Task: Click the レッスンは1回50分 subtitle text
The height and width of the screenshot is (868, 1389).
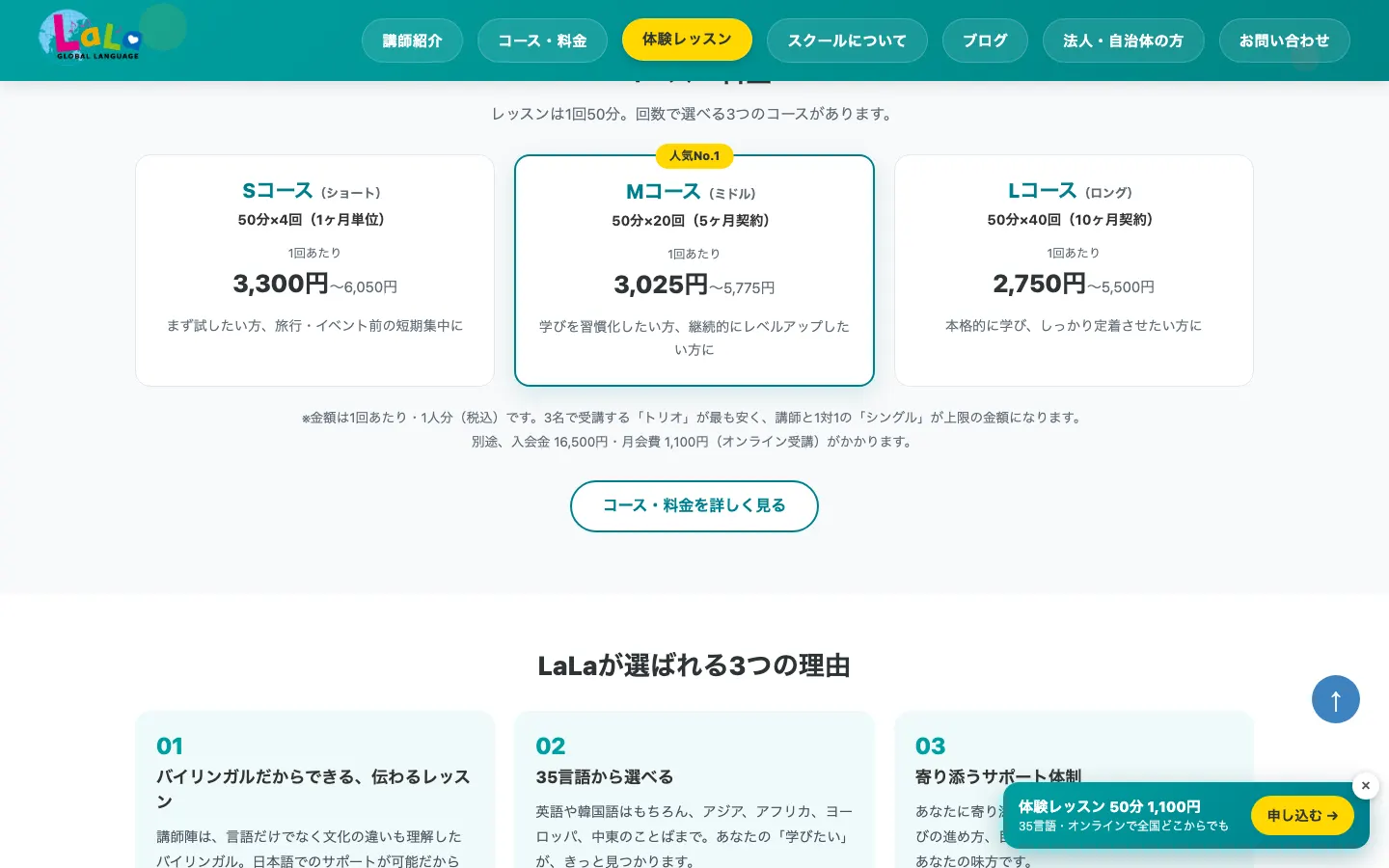Action: (694, 114)
